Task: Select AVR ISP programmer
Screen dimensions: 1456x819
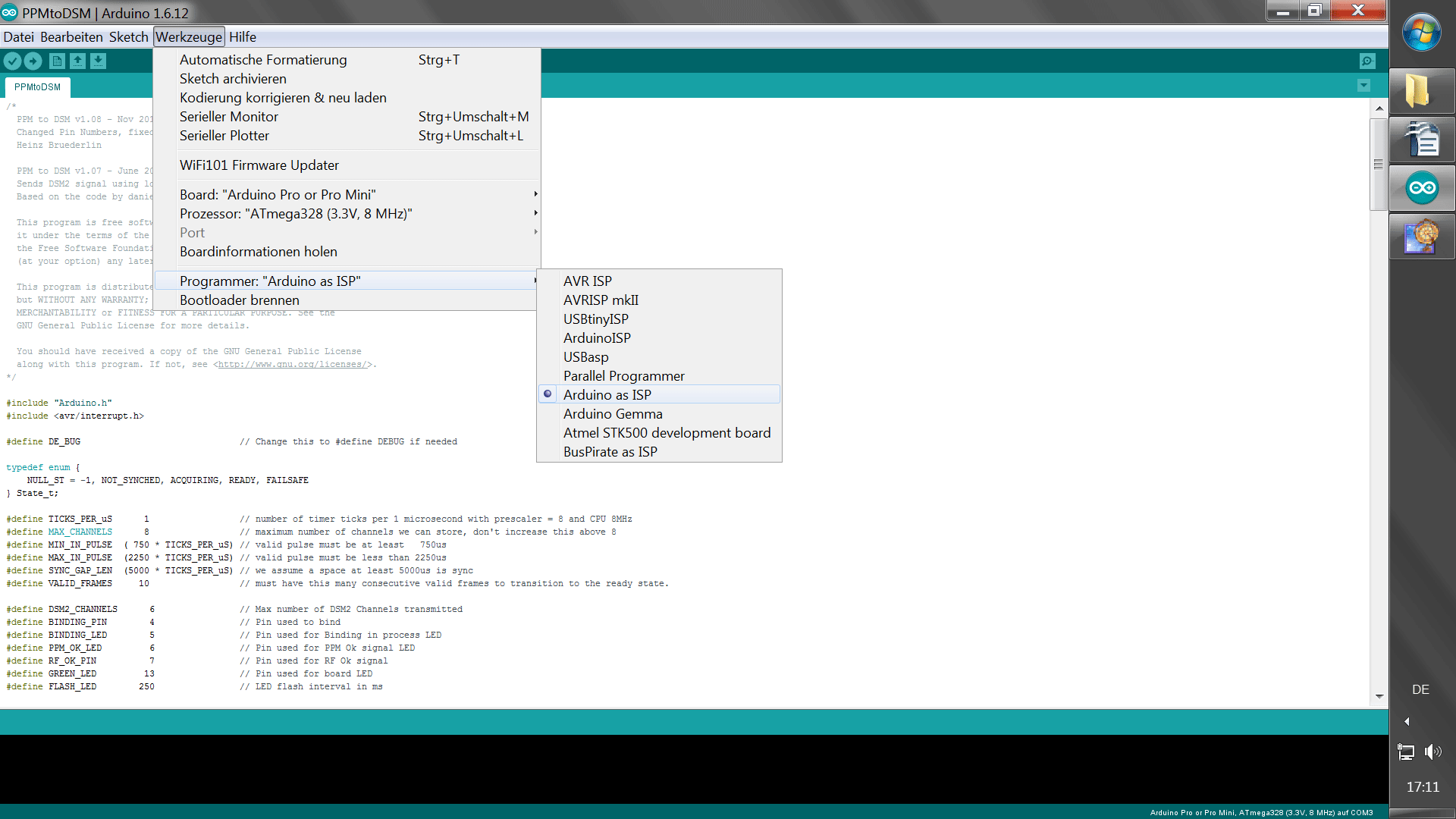Action: pos(659,281)
